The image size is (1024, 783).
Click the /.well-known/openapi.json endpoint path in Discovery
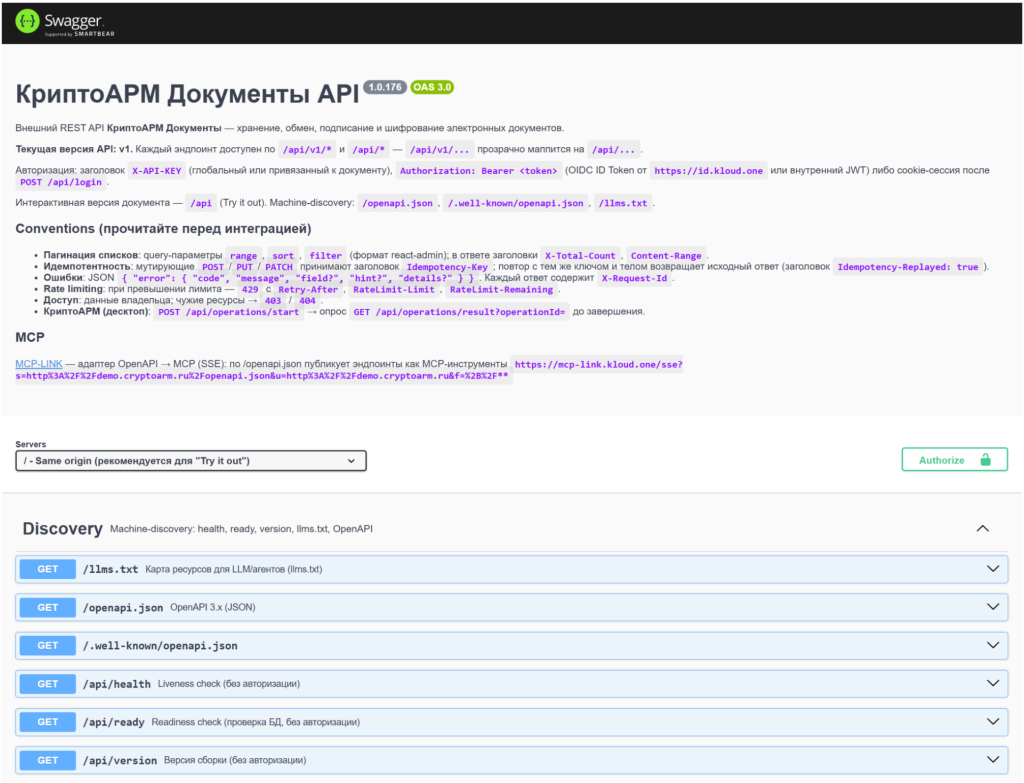[160, 646]
